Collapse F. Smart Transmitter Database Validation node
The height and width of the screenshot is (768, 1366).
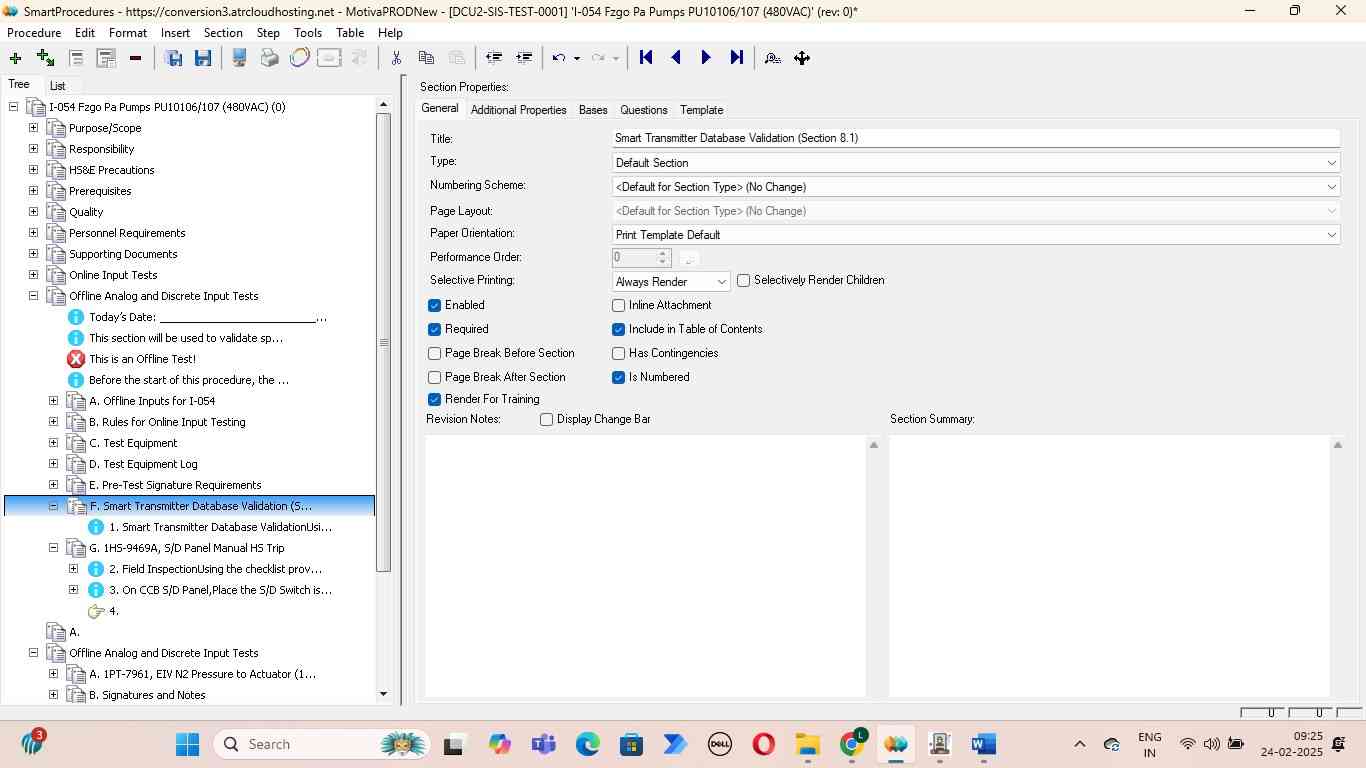(53, 506)
